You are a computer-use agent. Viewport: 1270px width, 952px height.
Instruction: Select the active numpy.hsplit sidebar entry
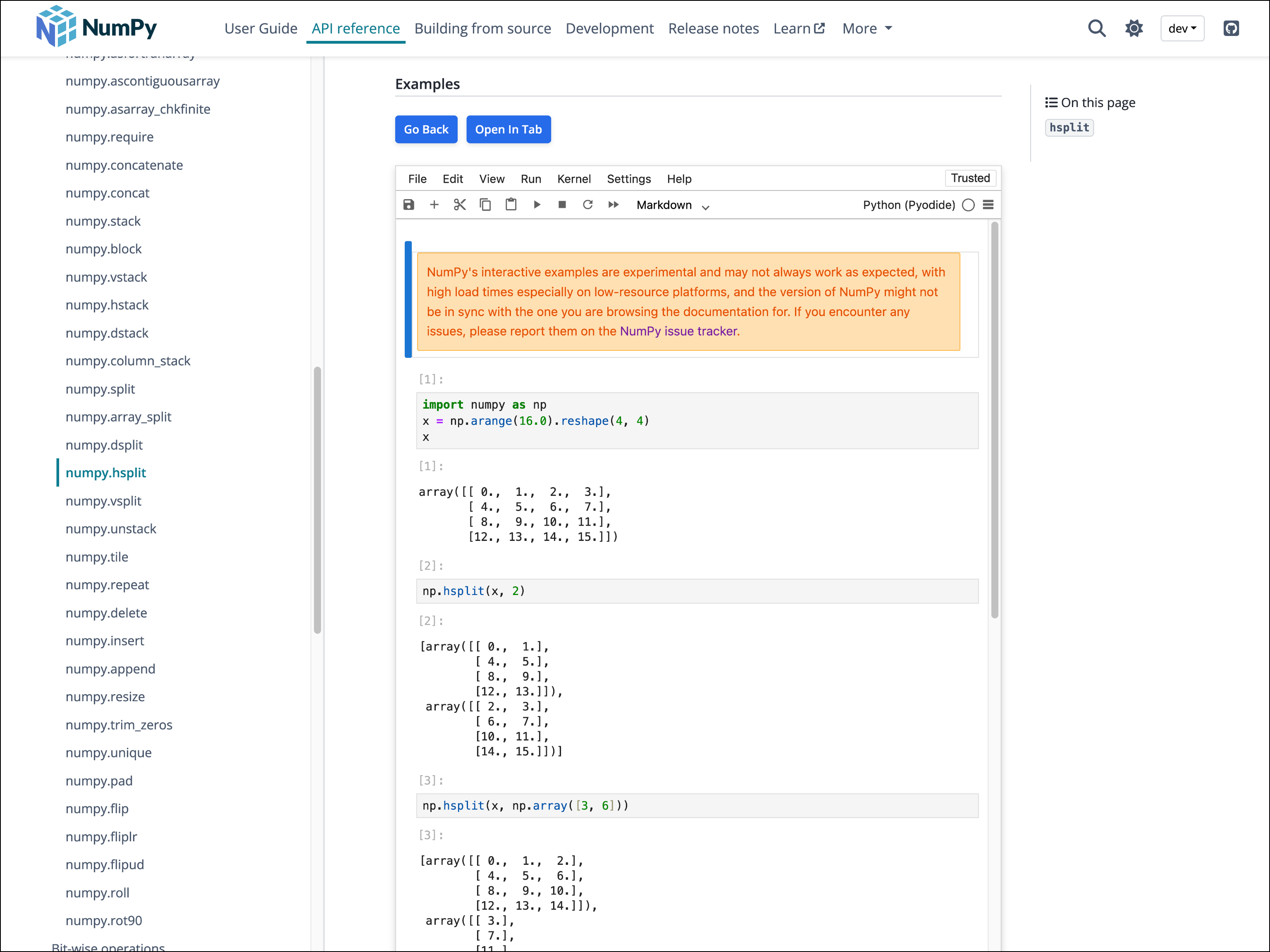click(106, 473)
